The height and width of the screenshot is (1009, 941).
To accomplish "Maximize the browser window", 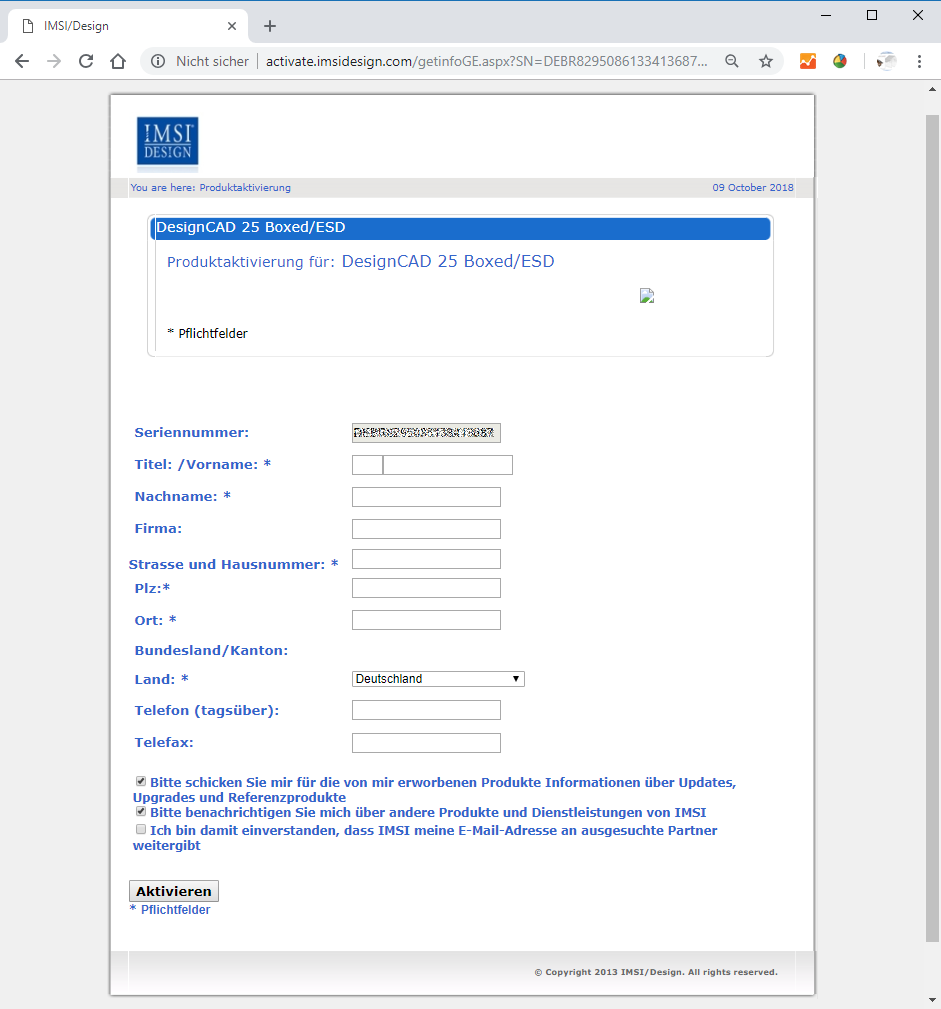I will tap(872, 15).
